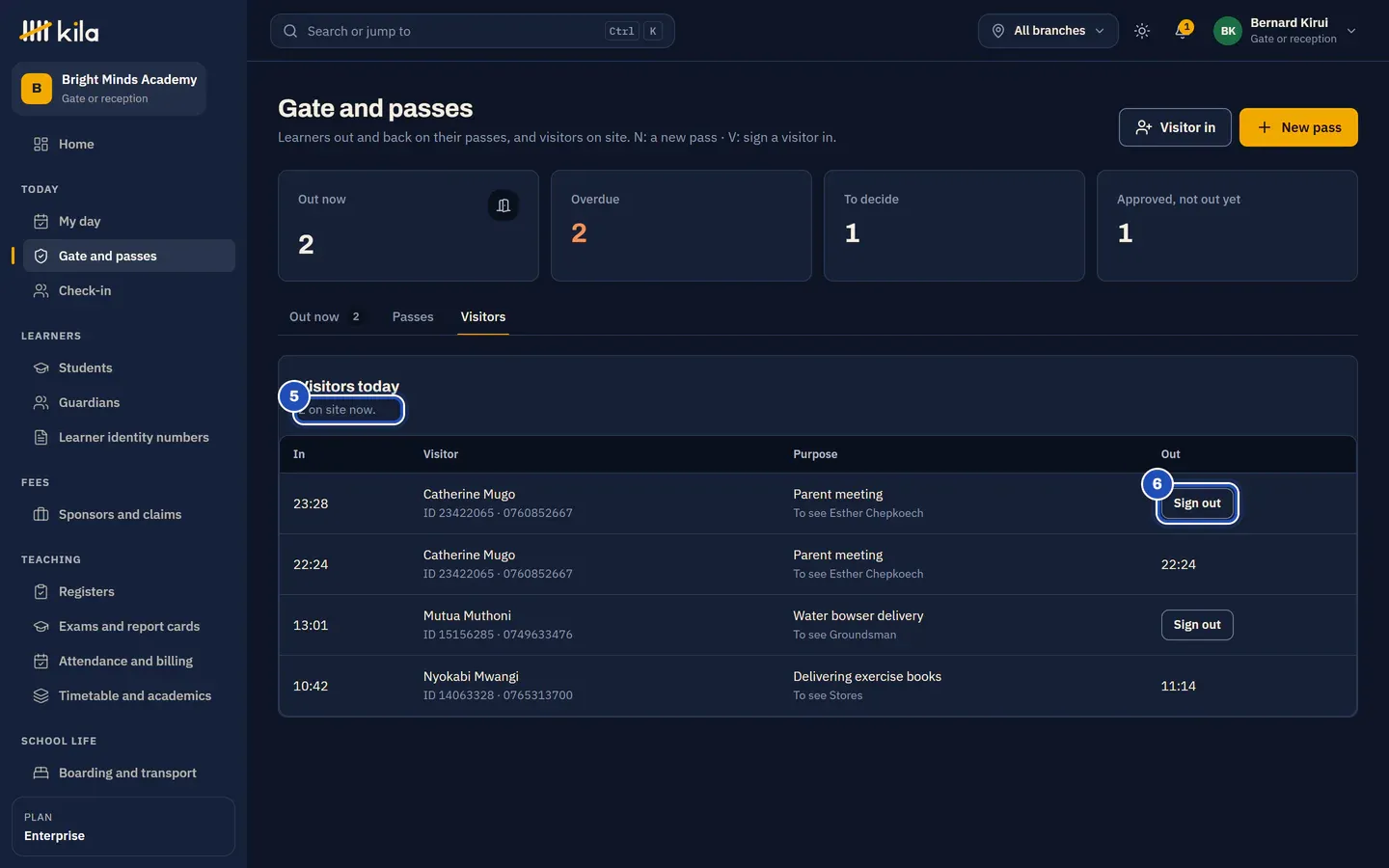The width and height of the screenshot is (1389, 868).
Task: Switch to the Out now tab
Action: [326, 316]
